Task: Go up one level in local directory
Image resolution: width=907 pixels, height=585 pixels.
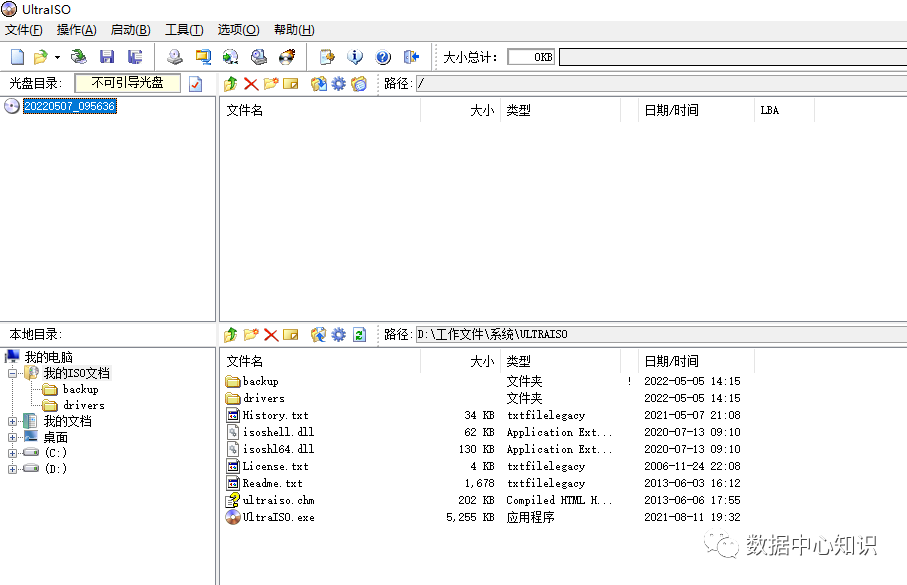Action: [x=230, y=334]
